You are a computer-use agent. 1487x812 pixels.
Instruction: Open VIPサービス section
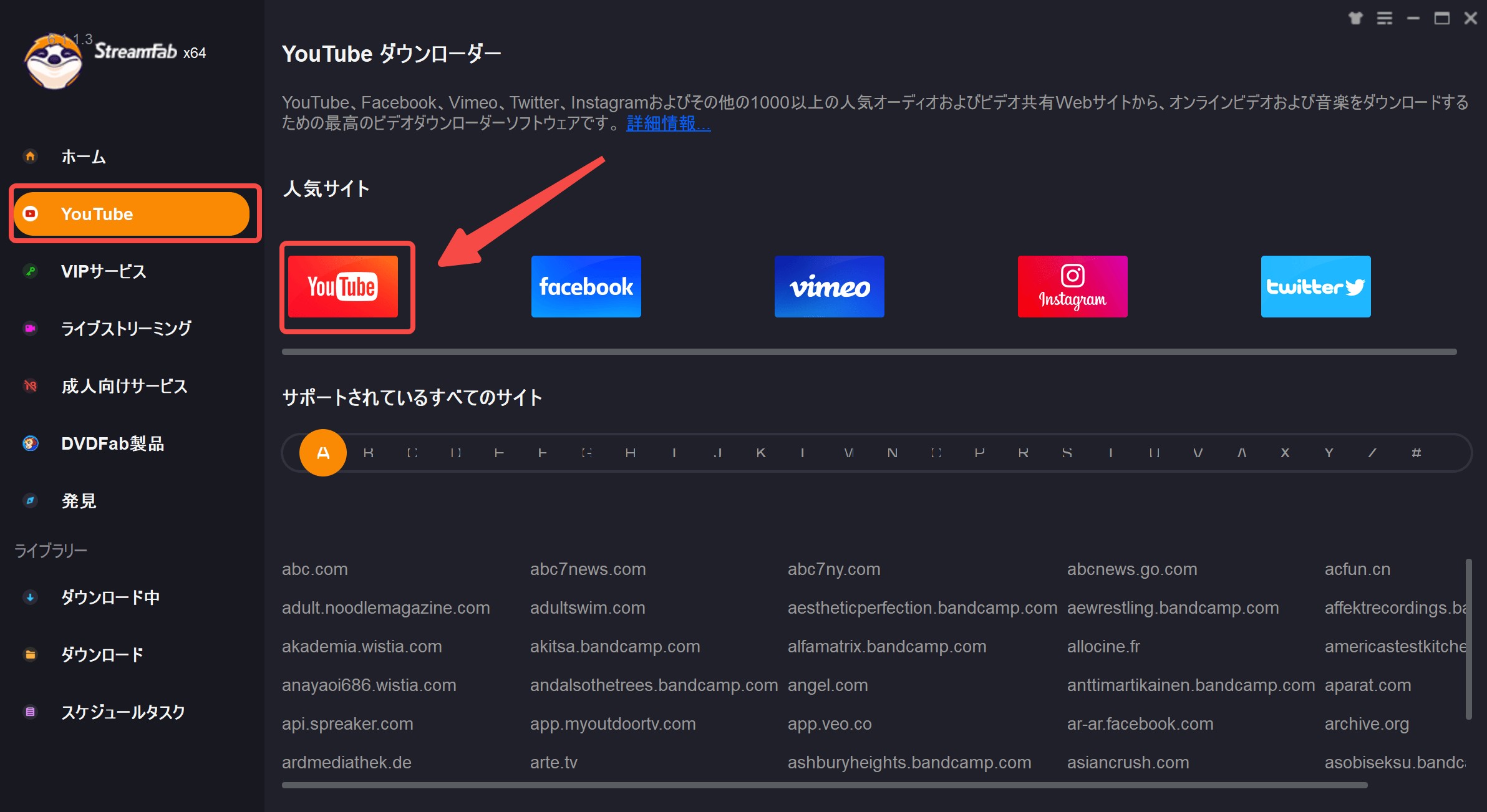pos(103,271)
